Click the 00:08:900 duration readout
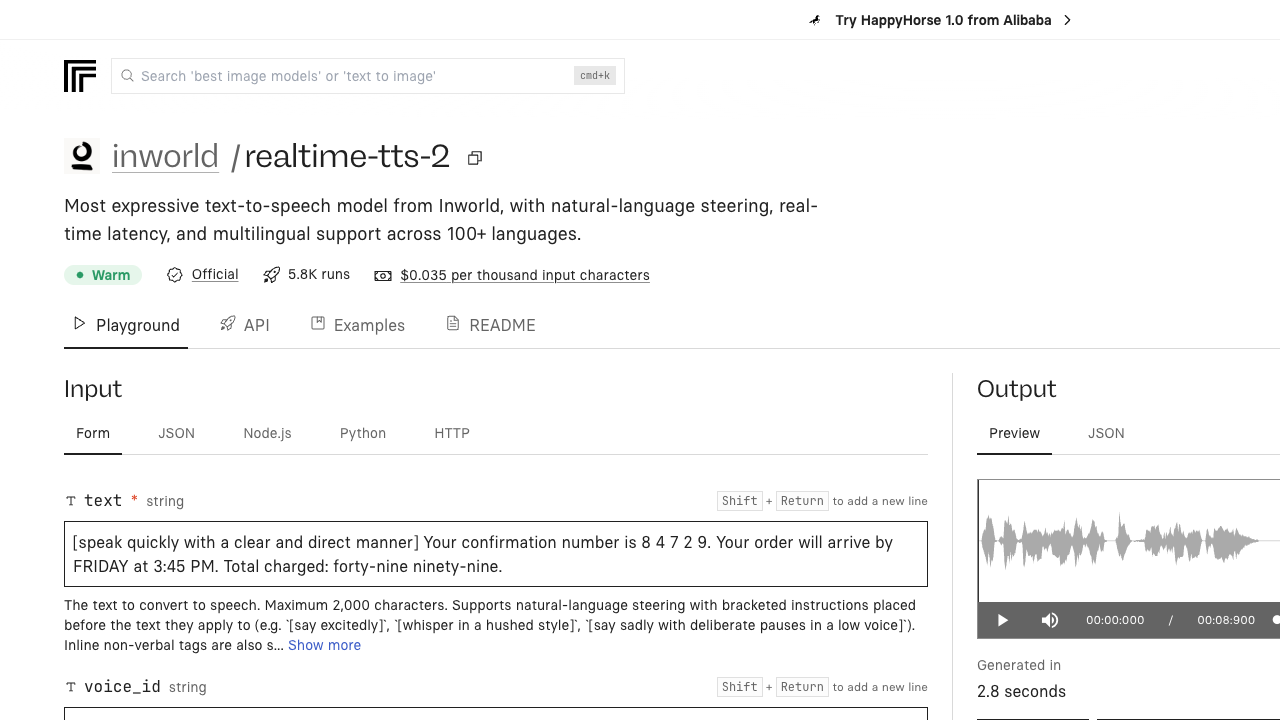This screenshot has height=720, width=1280. 1226,620
